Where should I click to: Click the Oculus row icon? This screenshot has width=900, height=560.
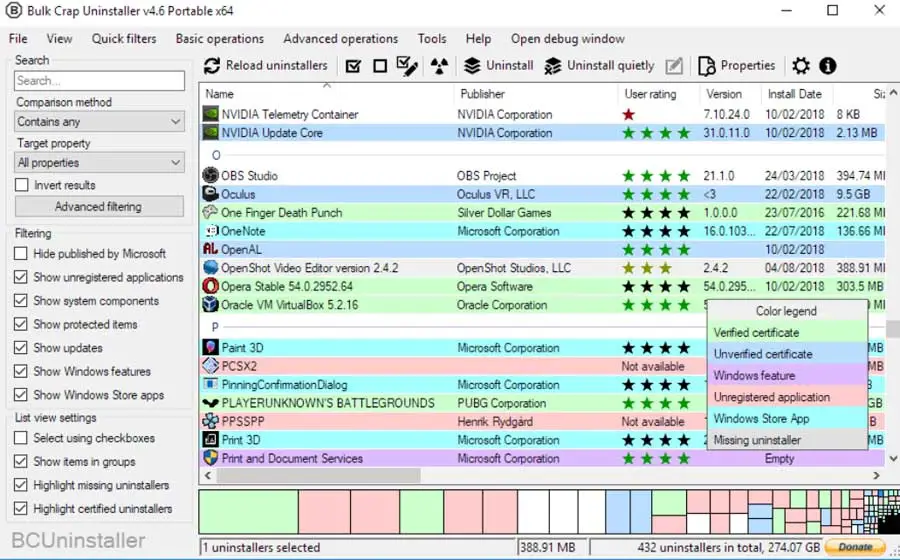point(211,193)
